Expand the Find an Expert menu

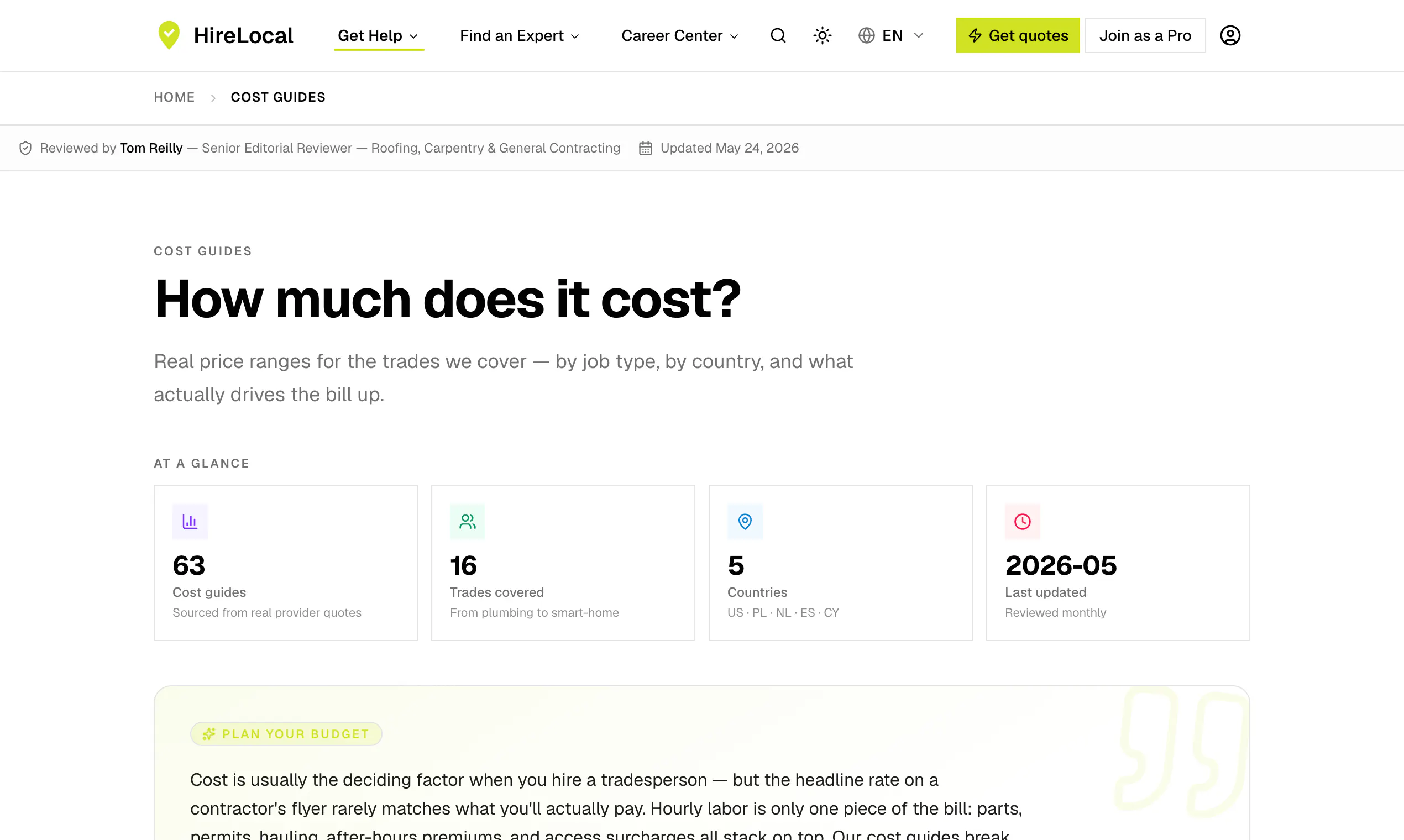(x=520, y=36)
